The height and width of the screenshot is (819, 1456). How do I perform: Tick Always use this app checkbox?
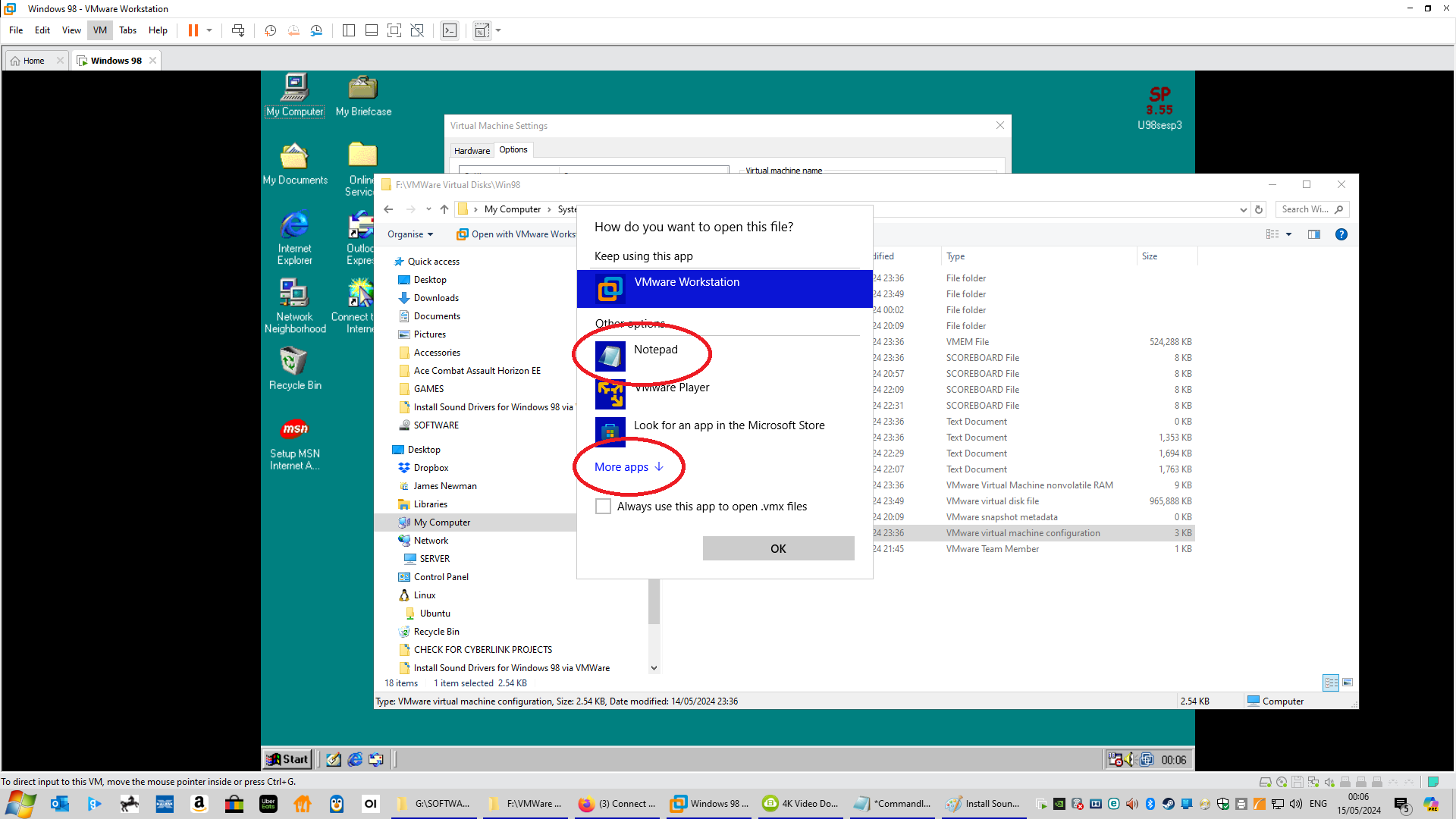coord(604,507)
